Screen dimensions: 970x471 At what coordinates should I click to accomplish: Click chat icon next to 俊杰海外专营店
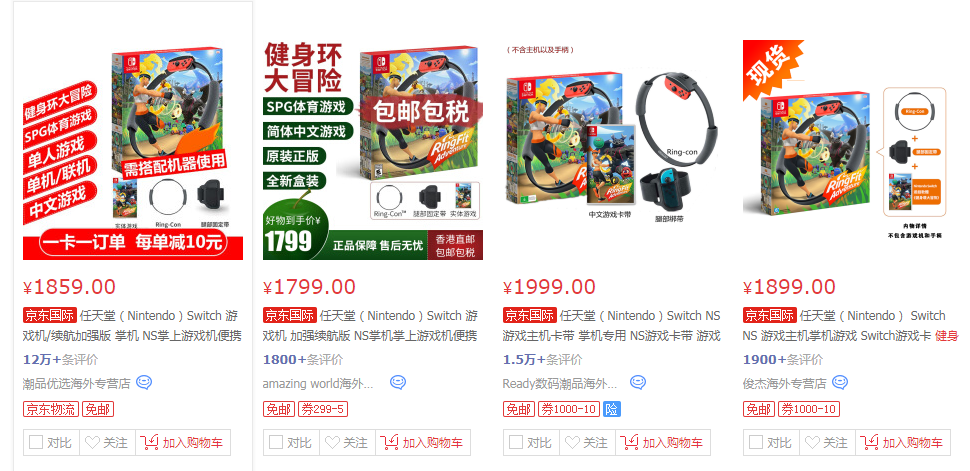[839, 383]
